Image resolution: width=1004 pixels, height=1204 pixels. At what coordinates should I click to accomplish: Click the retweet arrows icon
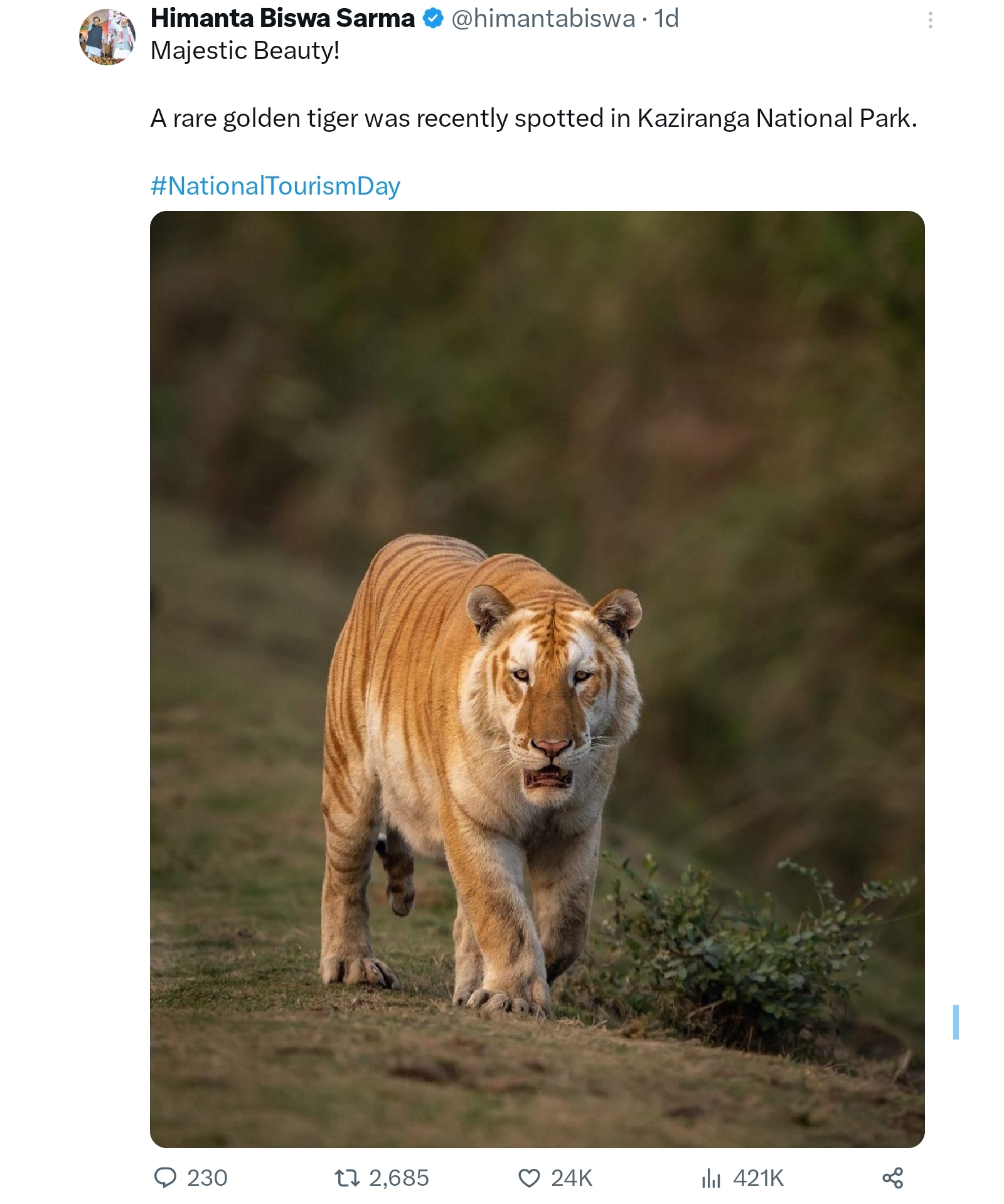coord(348,1178)
